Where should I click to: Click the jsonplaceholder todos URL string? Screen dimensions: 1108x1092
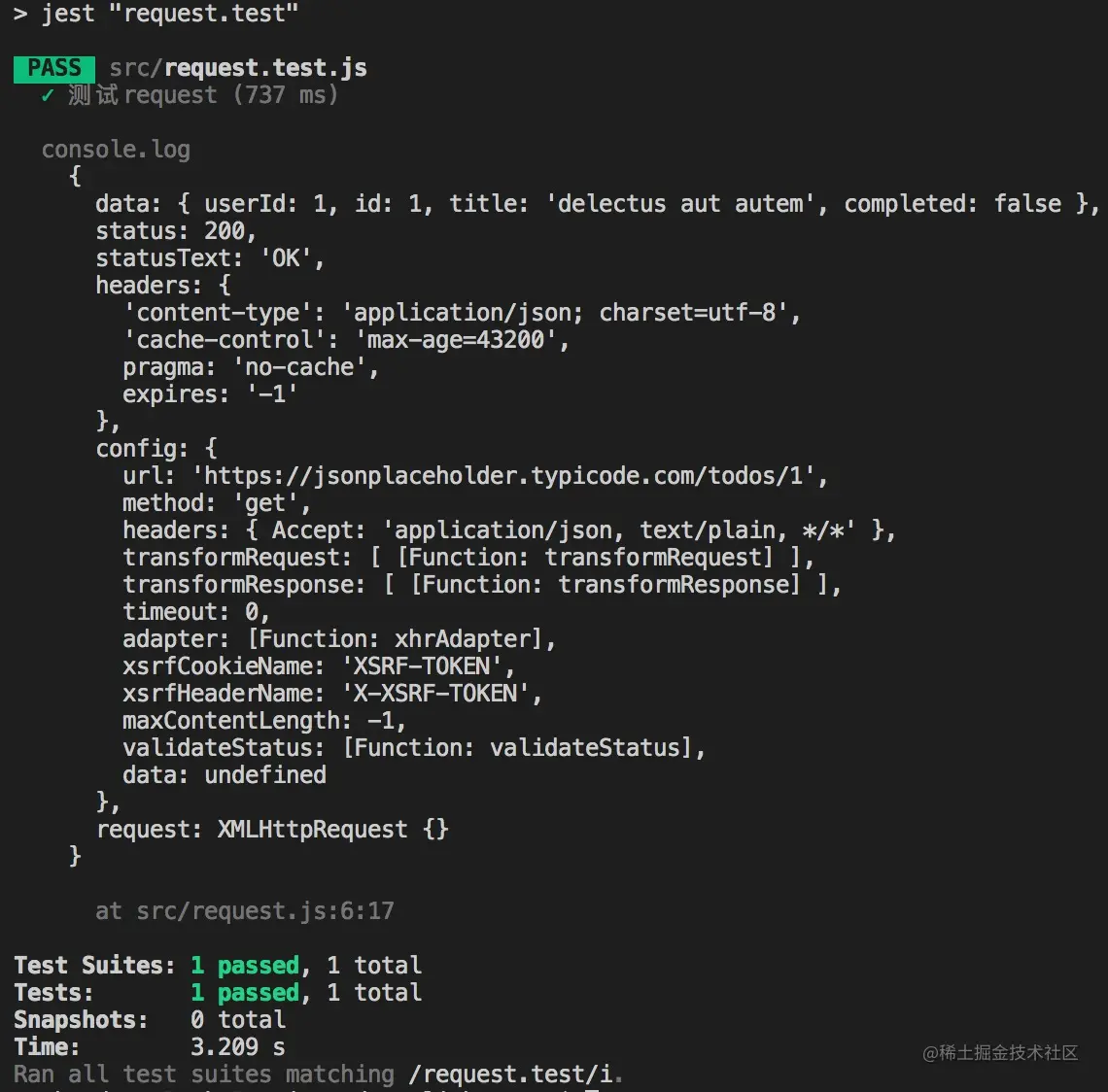503,476
